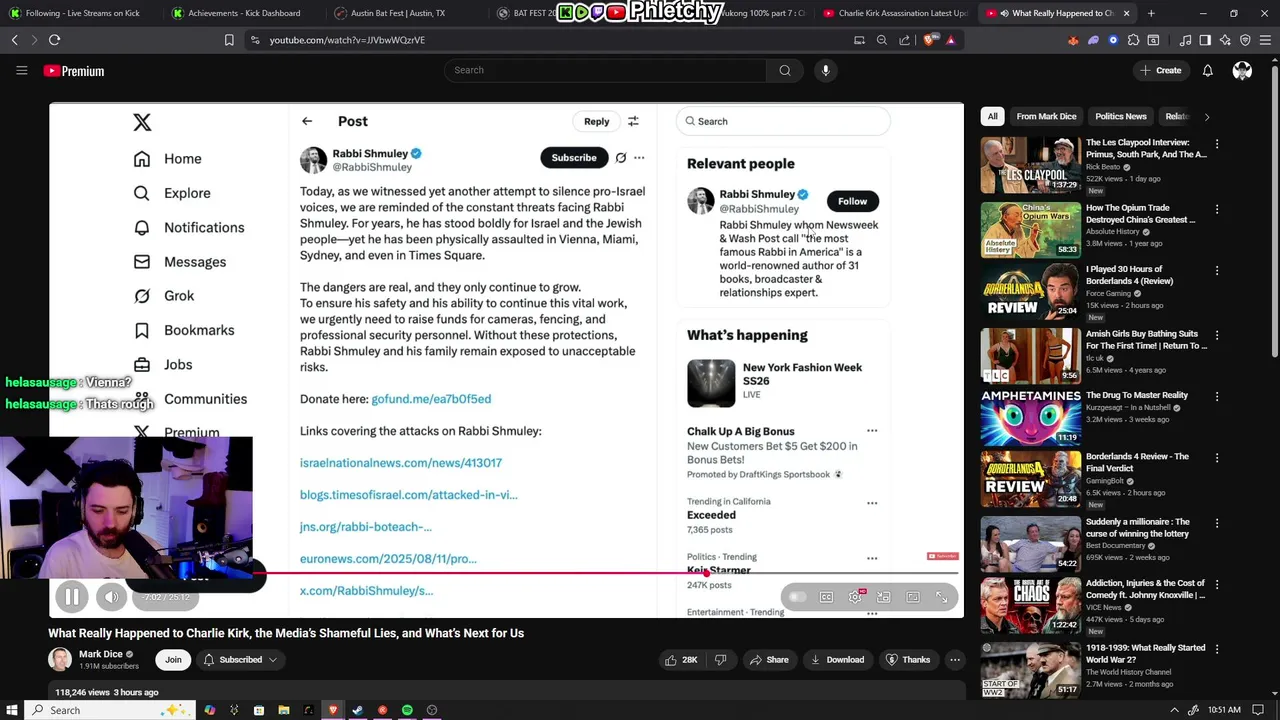Share the Mark Dice video

[769, 660]
